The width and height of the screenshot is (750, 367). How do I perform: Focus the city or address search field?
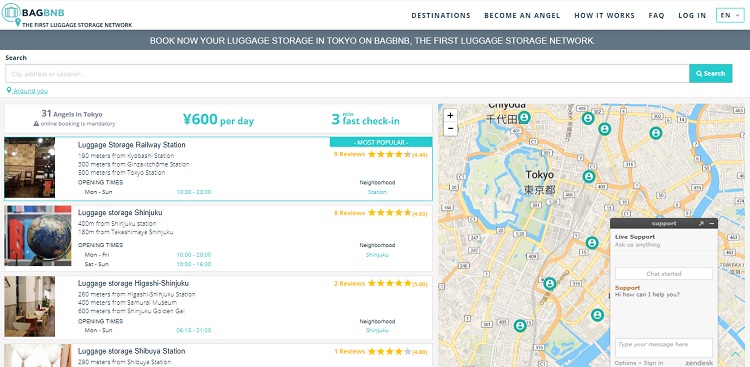tap(347, 74)
